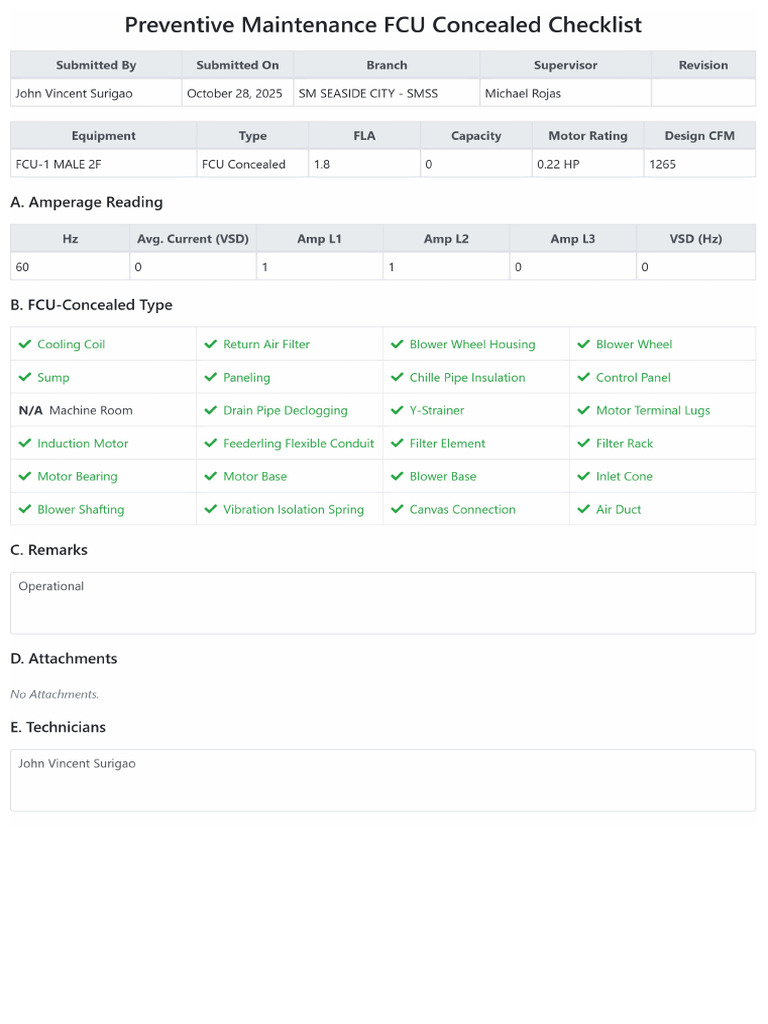Click the E. Technicians section heading
Screen dimensions: 768x1024
(58, 728)
